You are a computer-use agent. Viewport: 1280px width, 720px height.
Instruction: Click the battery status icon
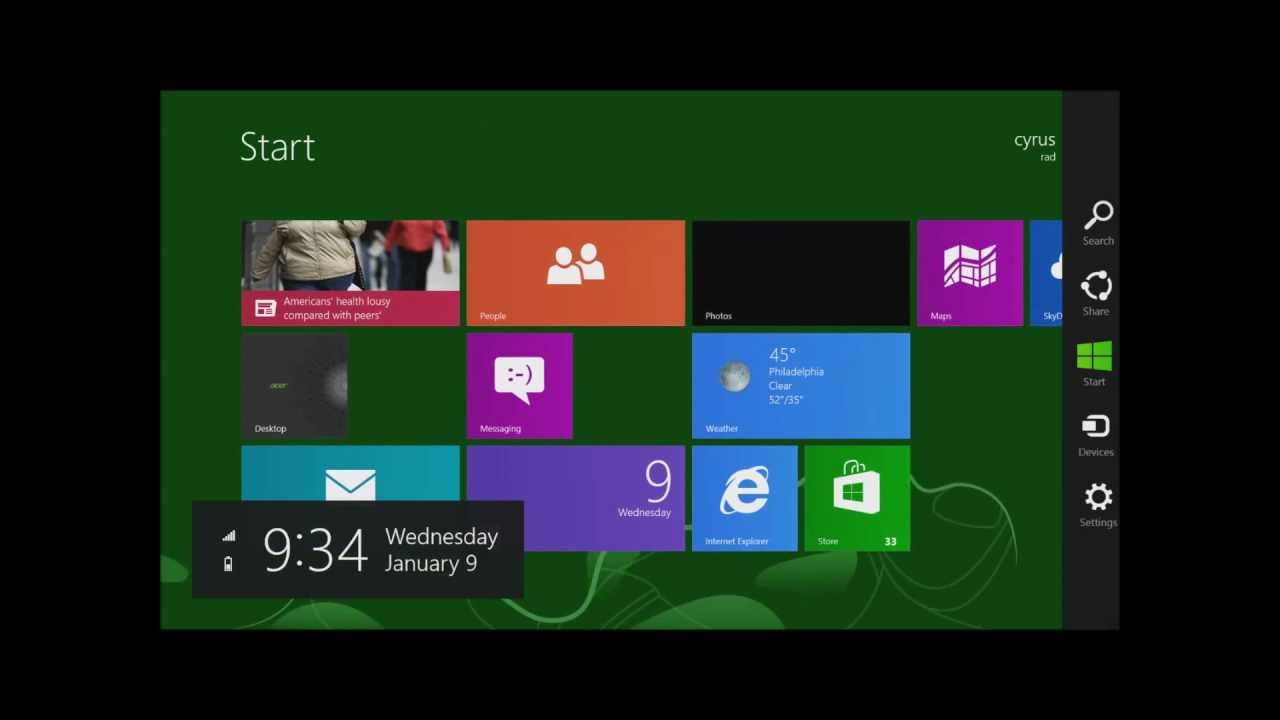(228, 564)
